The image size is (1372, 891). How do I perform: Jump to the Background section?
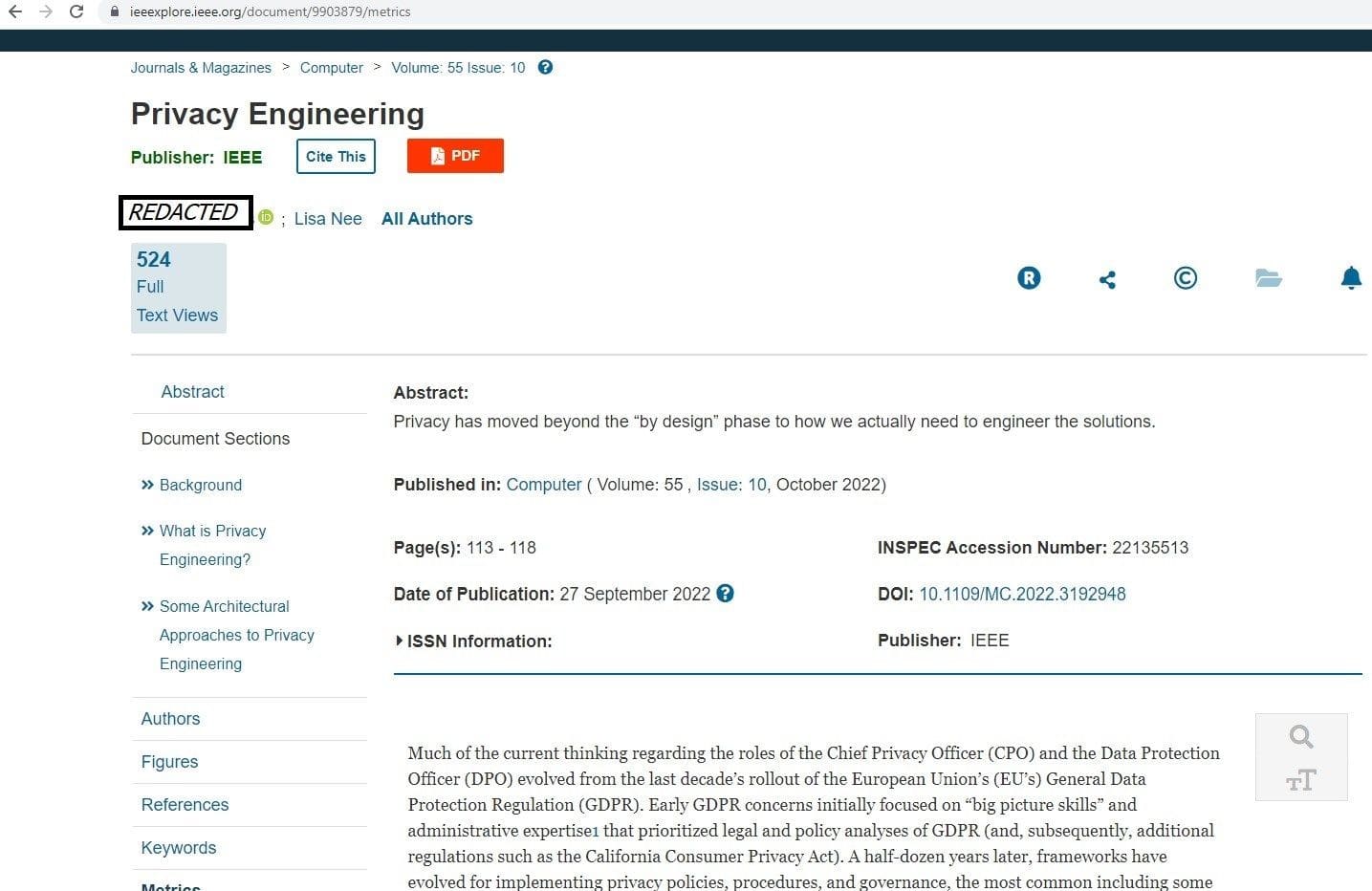pyautogui.click(x=201, y=486)
